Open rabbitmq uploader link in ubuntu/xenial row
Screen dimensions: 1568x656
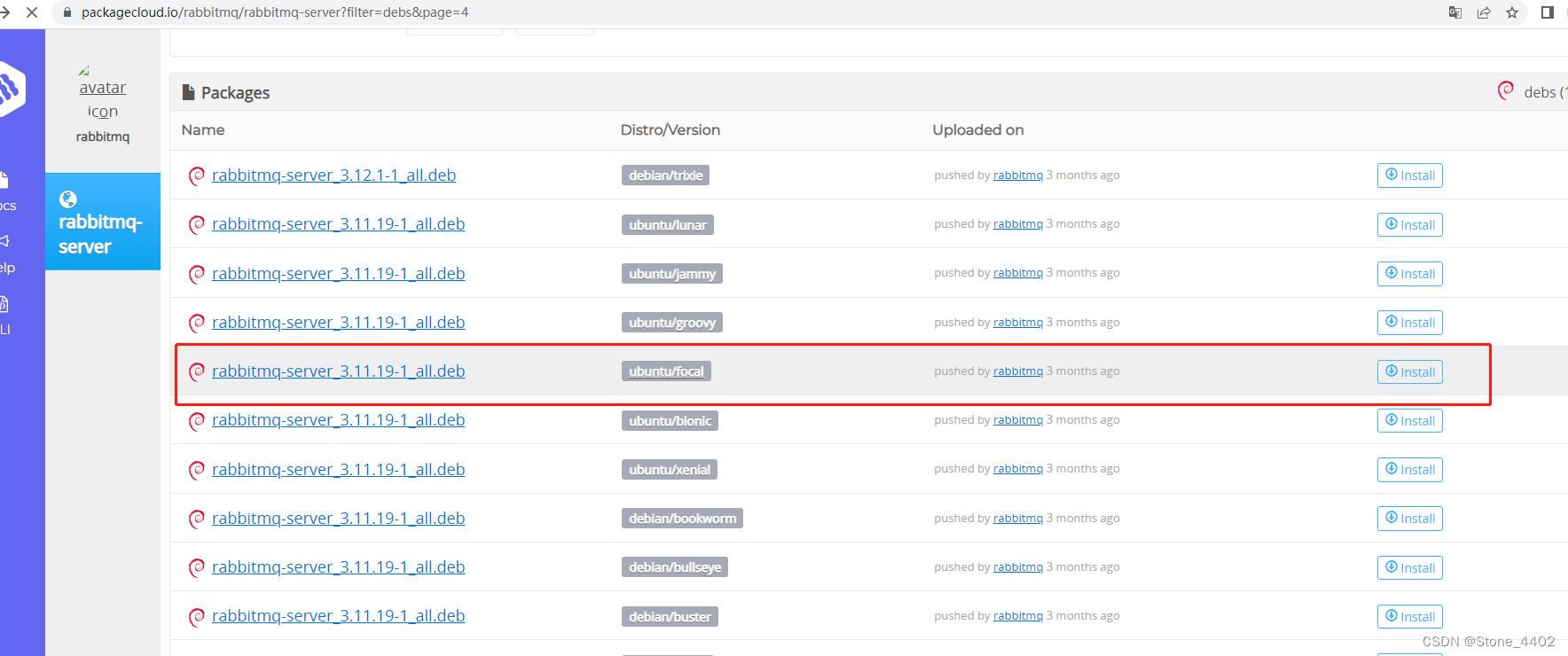[1018, 469]
